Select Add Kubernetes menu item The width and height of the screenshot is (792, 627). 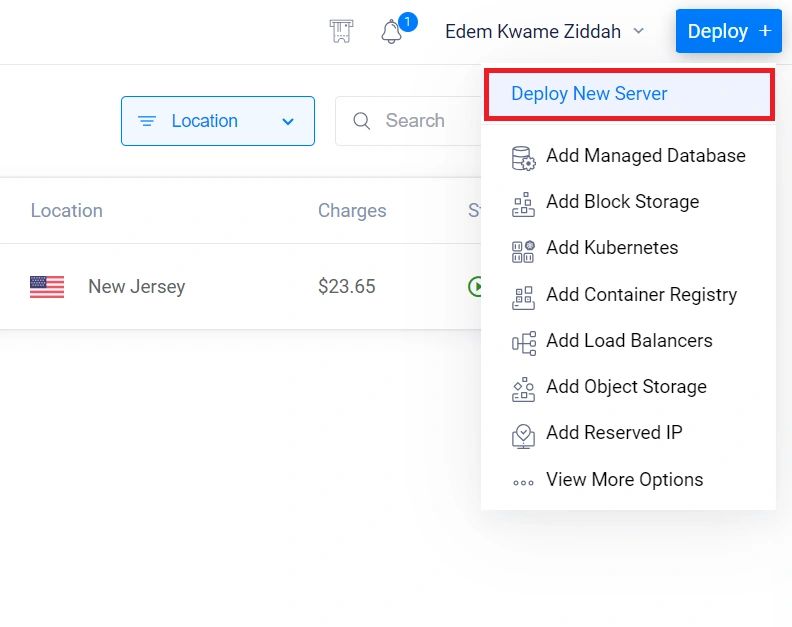[612, 248]
